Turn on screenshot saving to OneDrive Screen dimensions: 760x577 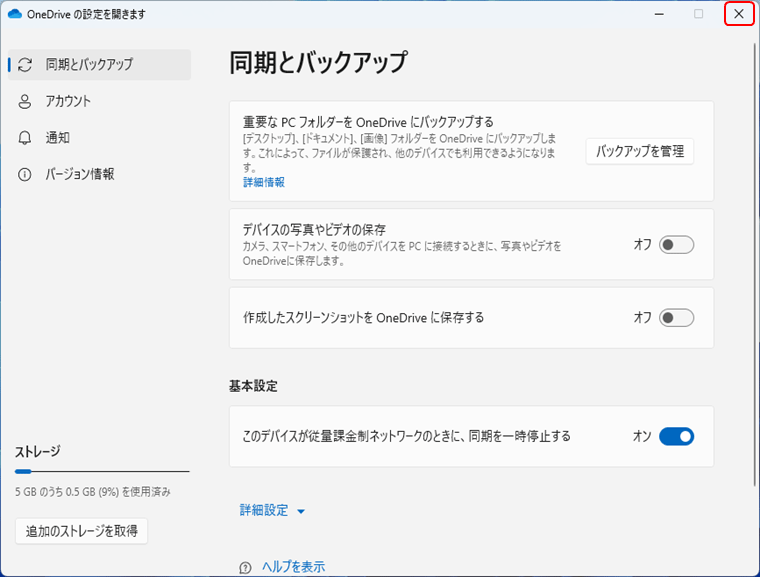point(676,318)
